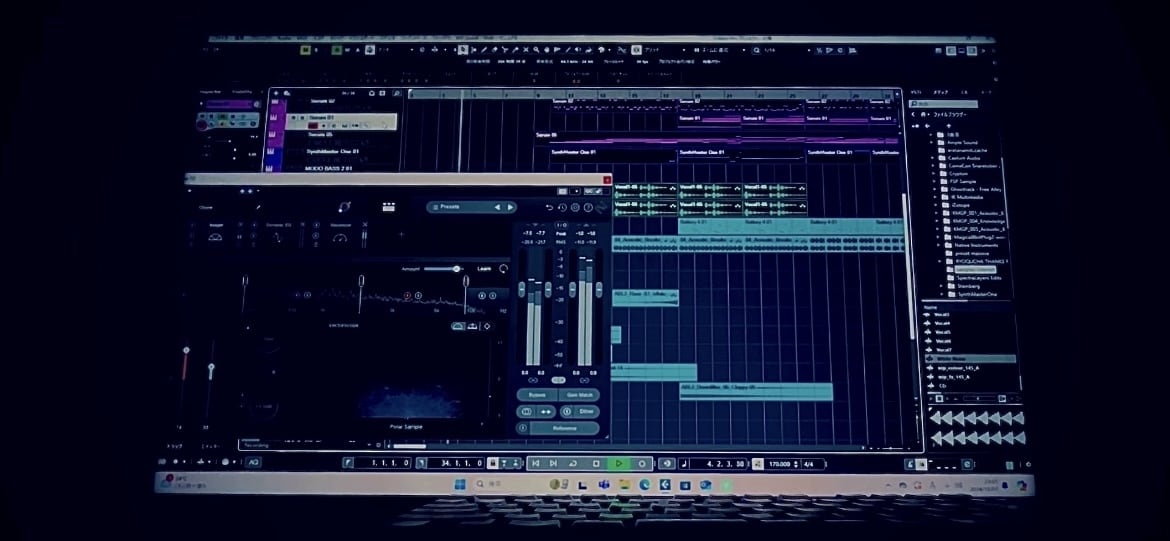Click the output gain fader handle
The image size is (1170, 541).
coord(572,289)
